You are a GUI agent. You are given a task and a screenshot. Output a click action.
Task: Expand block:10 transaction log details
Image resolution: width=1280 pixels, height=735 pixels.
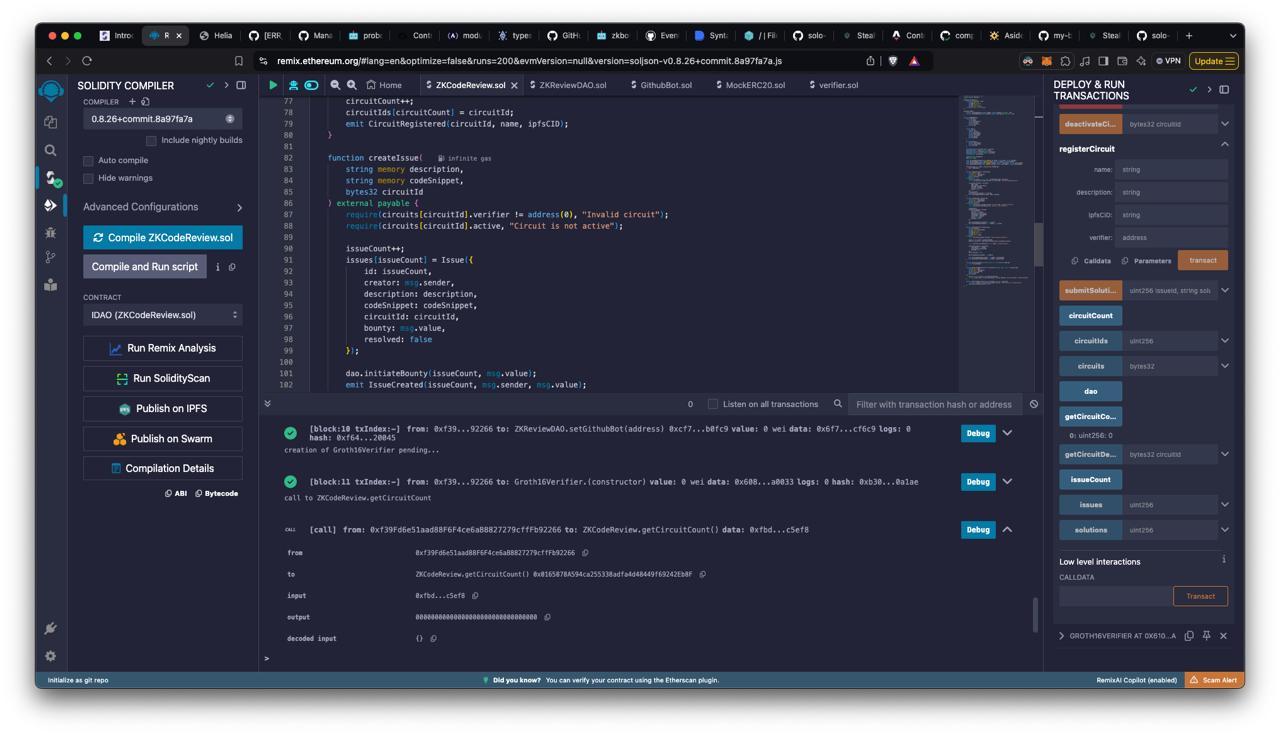click(1007, 433)
